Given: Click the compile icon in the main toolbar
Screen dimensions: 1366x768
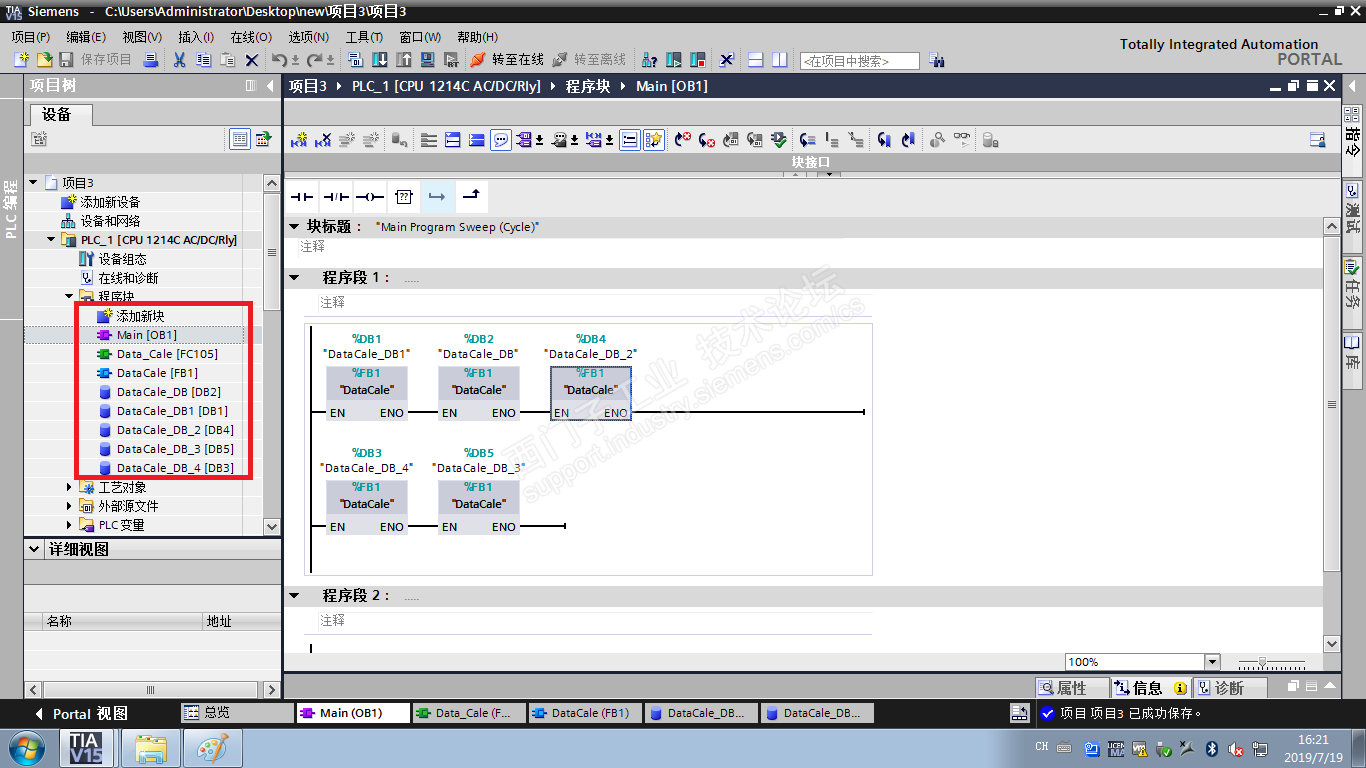Looking at the screenshot, I should pos(355,60).
